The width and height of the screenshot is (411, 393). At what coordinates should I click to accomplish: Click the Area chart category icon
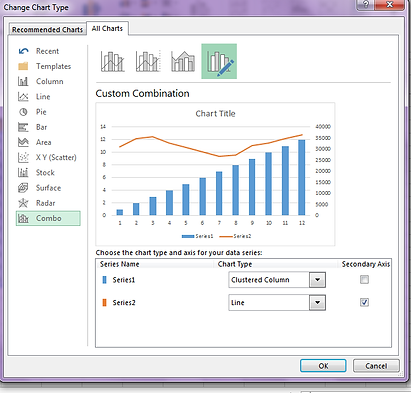click(23, 142)
